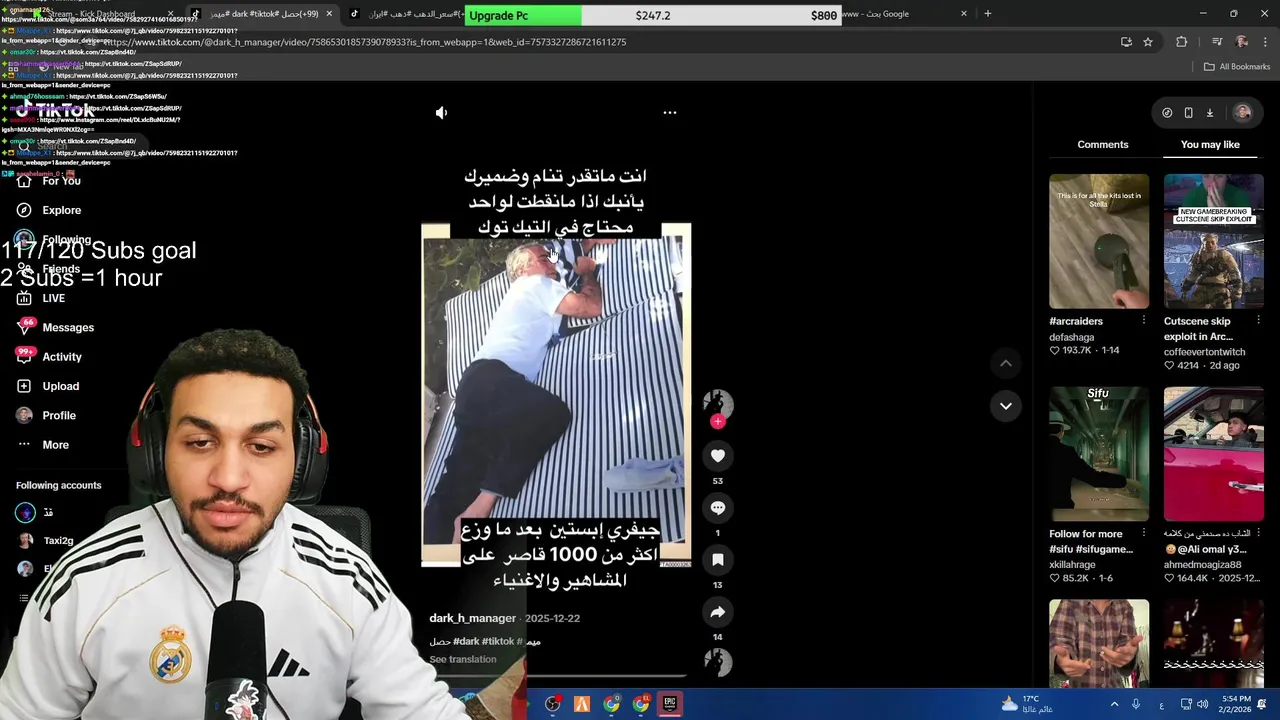Viewport: 1280px width, 720px height.
Task: Open the You may like tab
Action: coord(1210,144)
